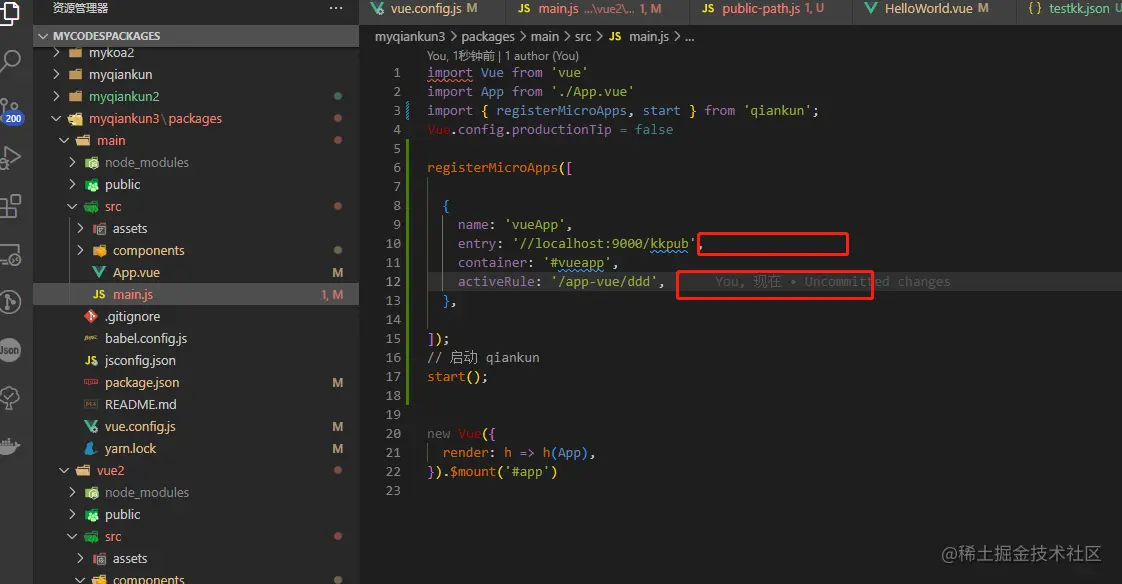This screenshot has height=584, width=1122.
Task: Collapse the myqiankun3\packages folder chevron
Action: tap(57, 118)
